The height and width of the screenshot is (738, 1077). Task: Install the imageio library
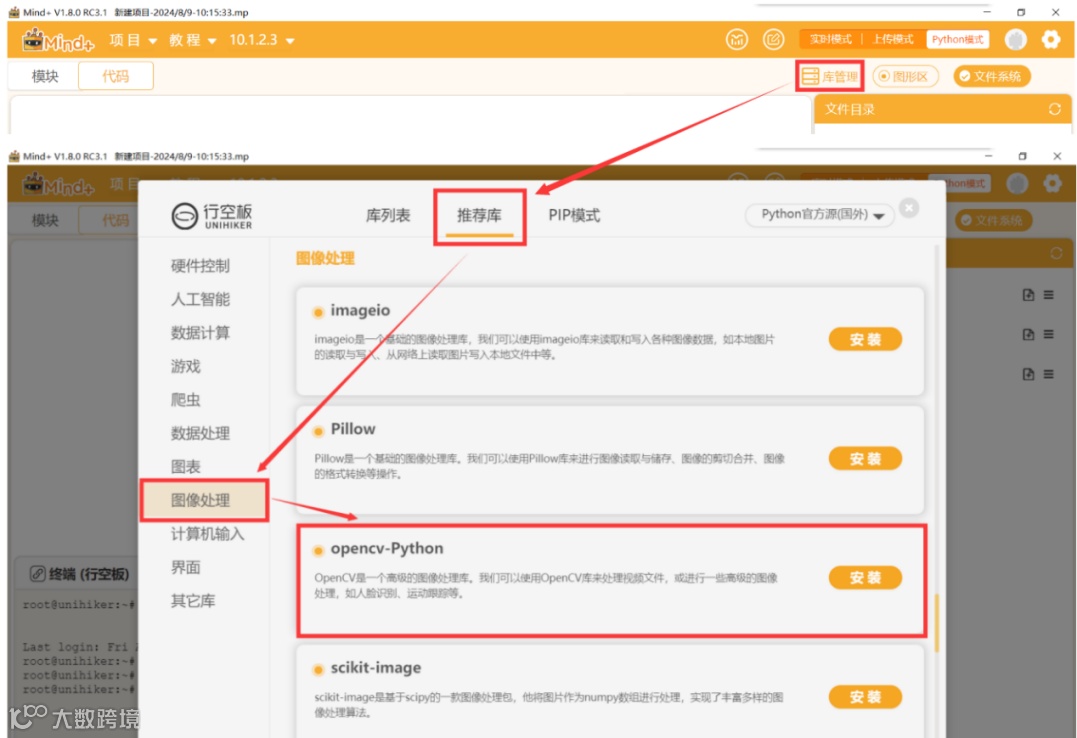click(x=865, y=339)
